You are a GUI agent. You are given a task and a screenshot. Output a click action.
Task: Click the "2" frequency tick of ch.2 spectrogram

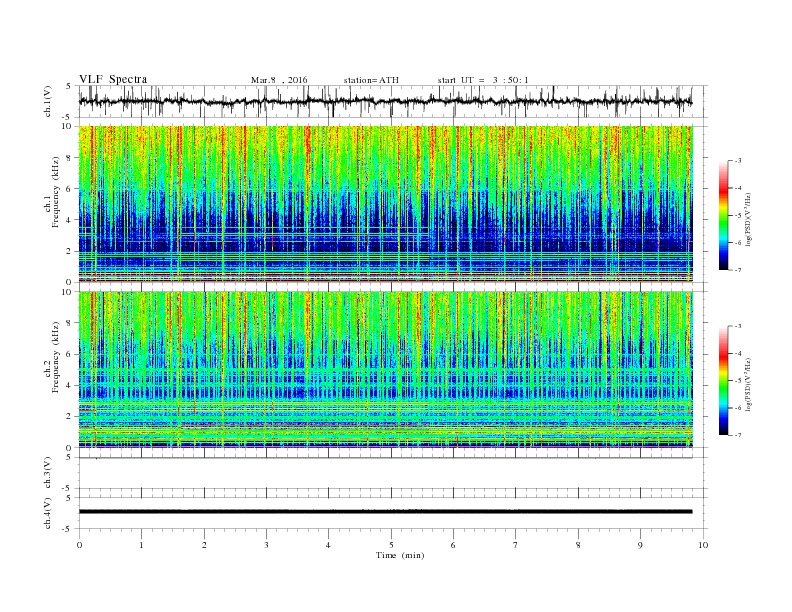click(70, 417)
